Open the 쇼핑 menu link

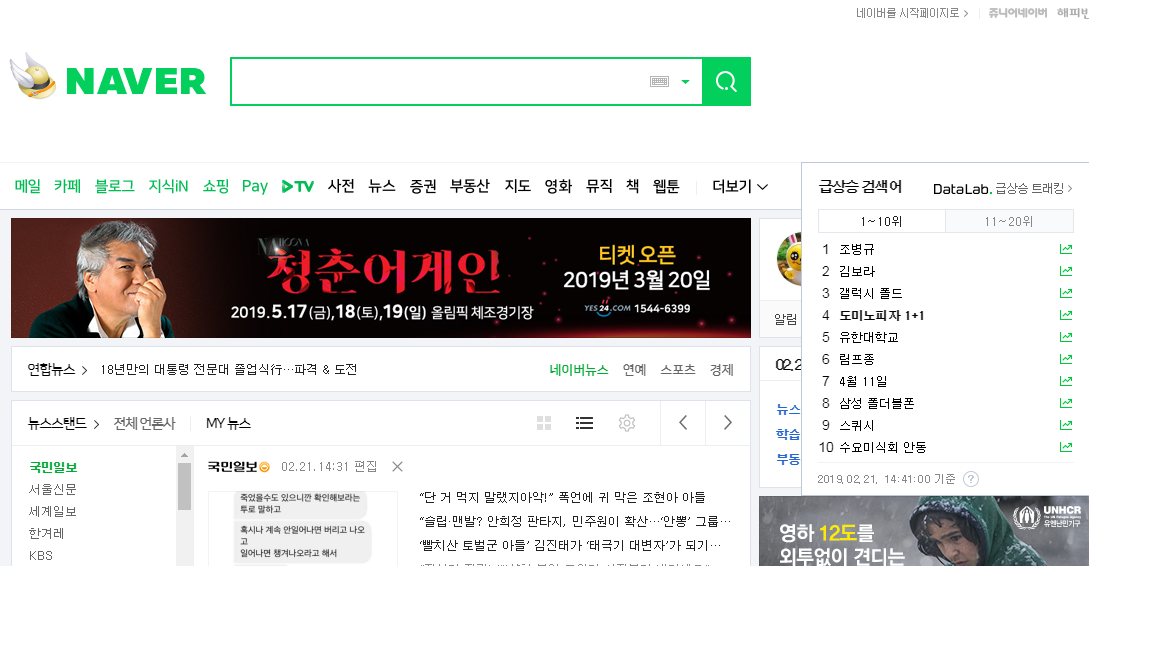pos(215,186)
